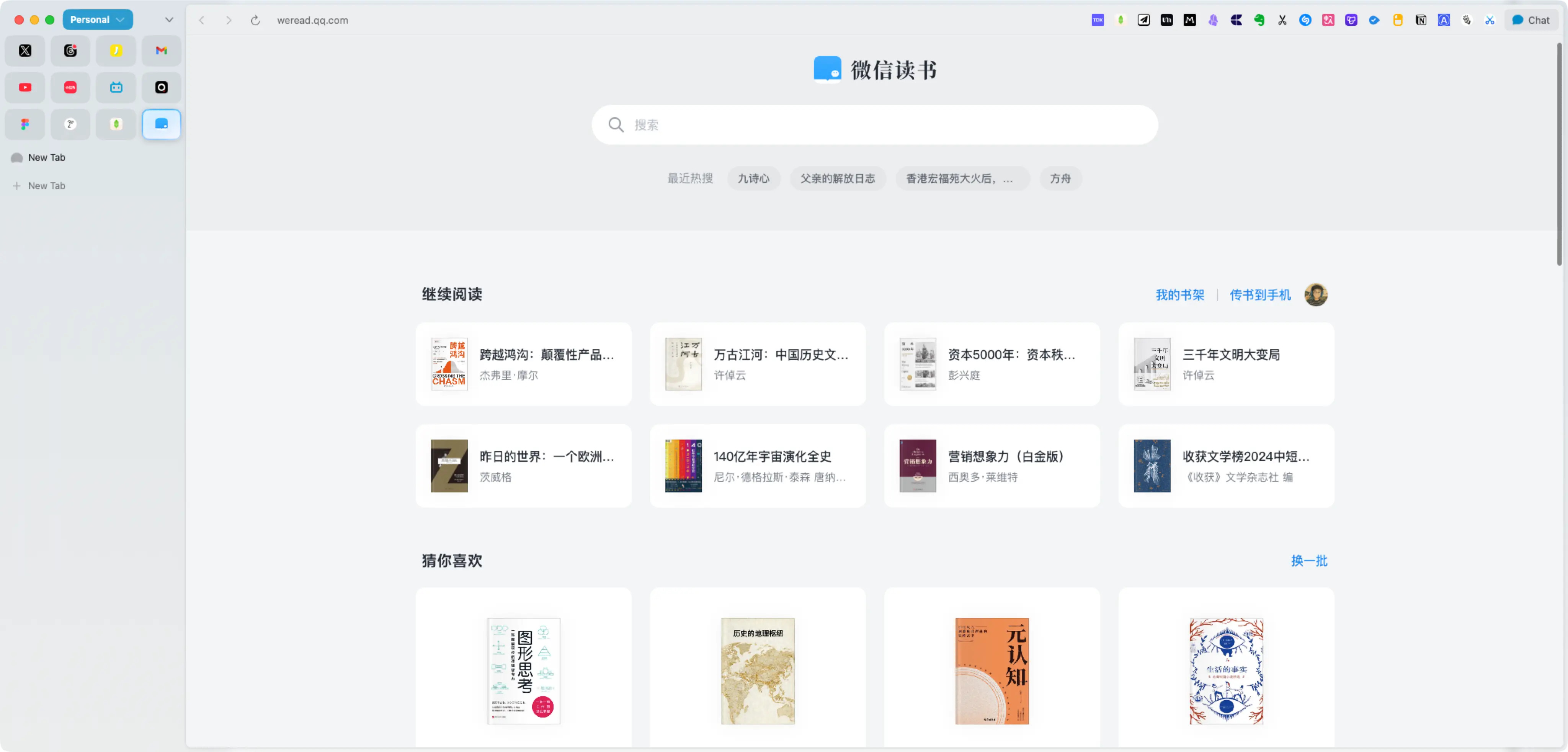Image resolution: width=1568 pixels, height=752 pixels.
Task: Click the Evernote elephant extension icon
Action: (1259, 20)
